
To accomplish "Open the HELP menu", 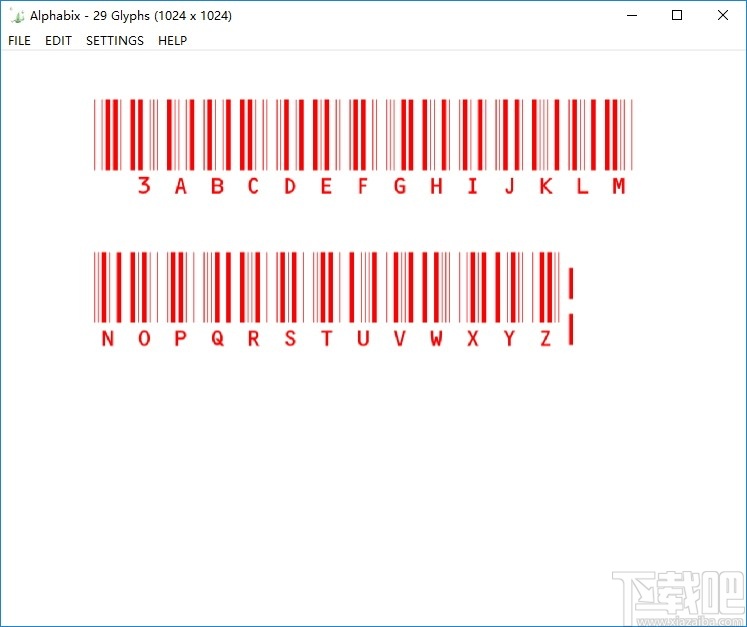I will click(172, 40).
